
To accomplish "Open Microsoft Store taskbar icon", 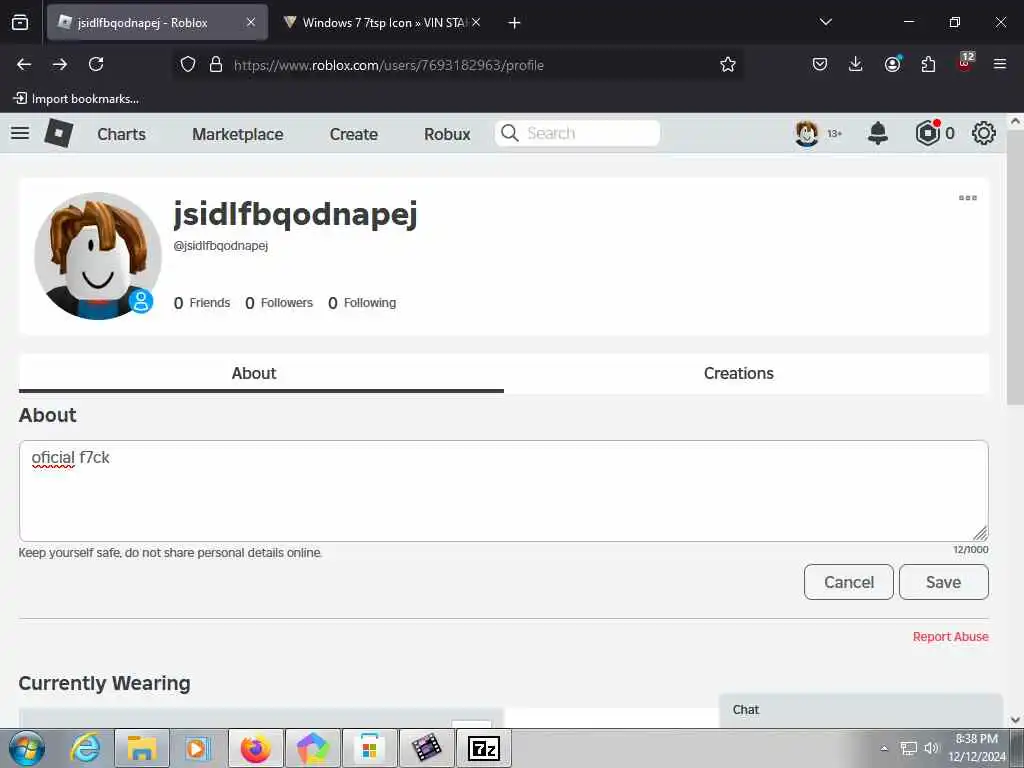I will (370, 748).
